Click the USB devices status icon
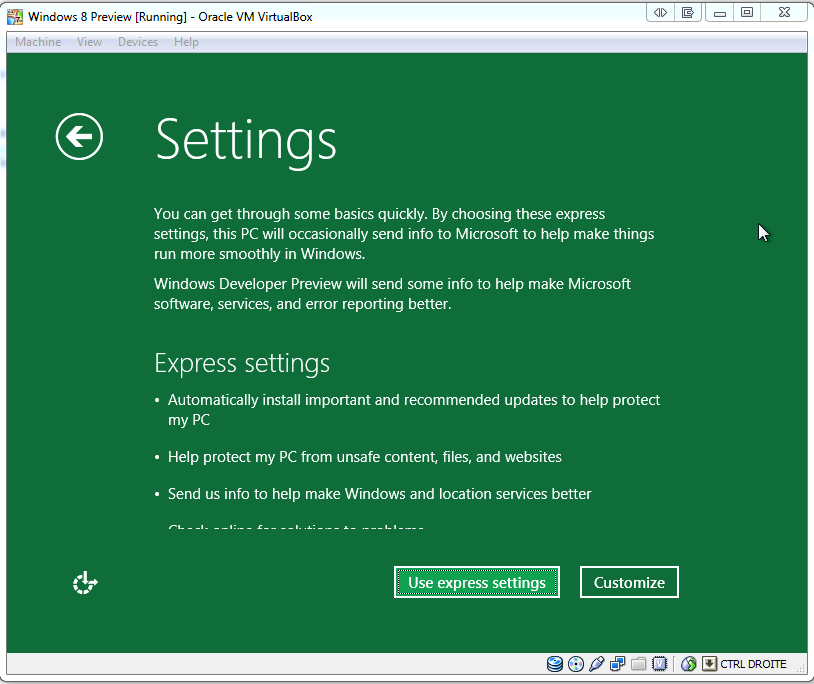 597,664
